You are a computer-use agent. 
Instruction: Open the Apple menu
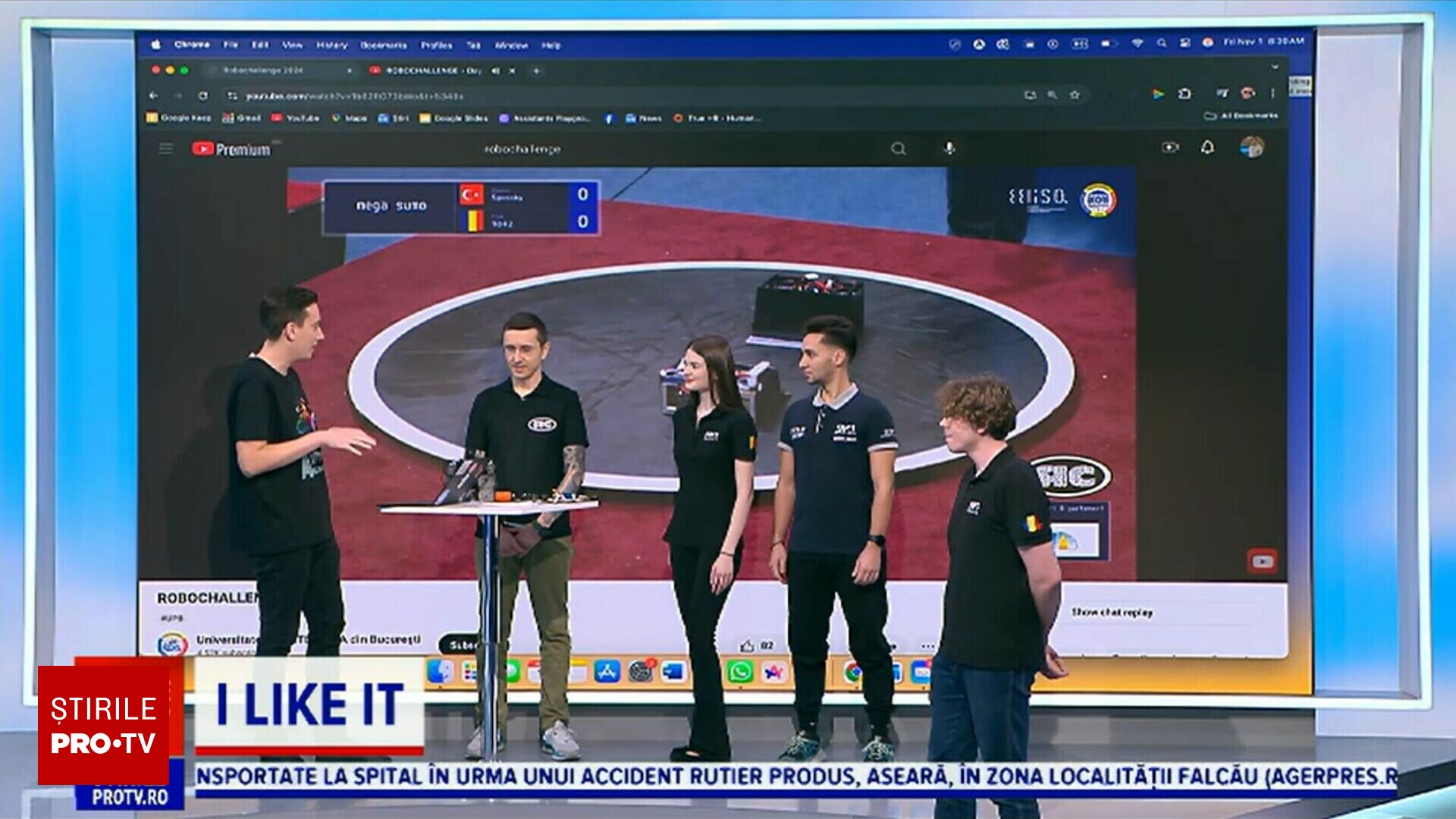tap(156, 45)
